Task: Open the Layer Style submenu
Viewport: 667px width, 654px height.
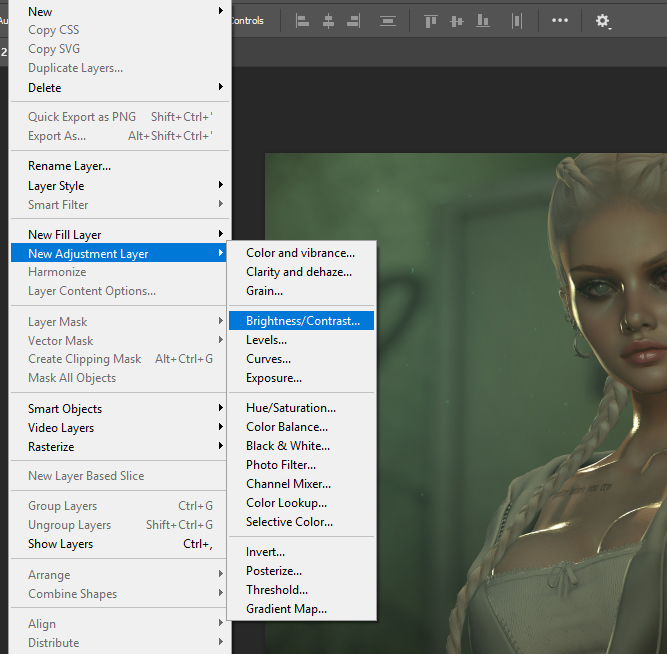Action: coord(120,186)
